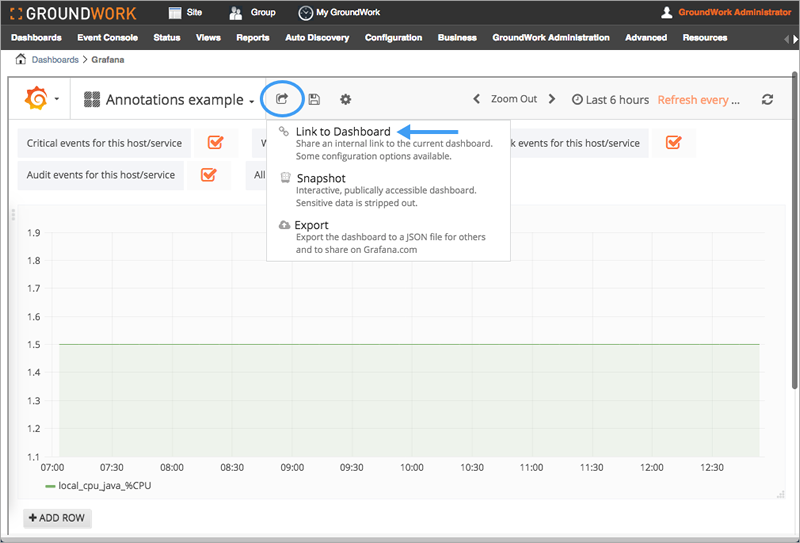Open the Views menu
This screenshot has height=543, width=800.
[208, 37]
